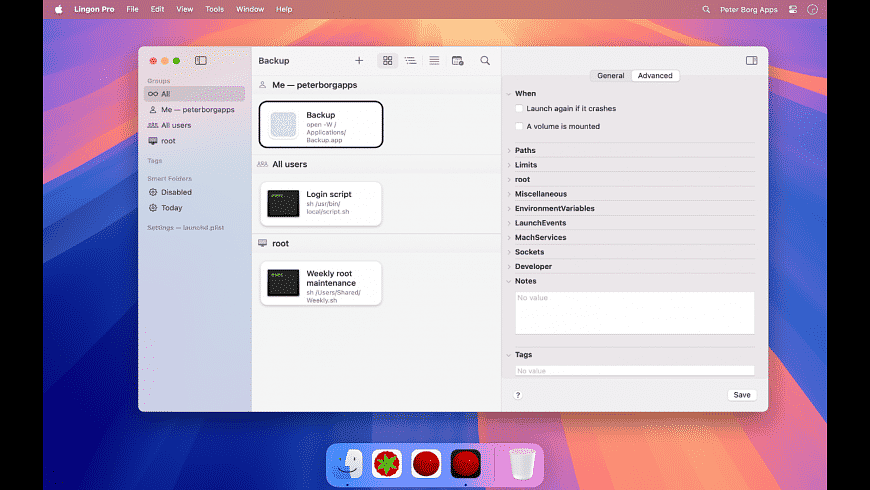Viewport: 870px width, 490px height.
Task: Select the Disabled smart folder
Action: coord(176,192)
